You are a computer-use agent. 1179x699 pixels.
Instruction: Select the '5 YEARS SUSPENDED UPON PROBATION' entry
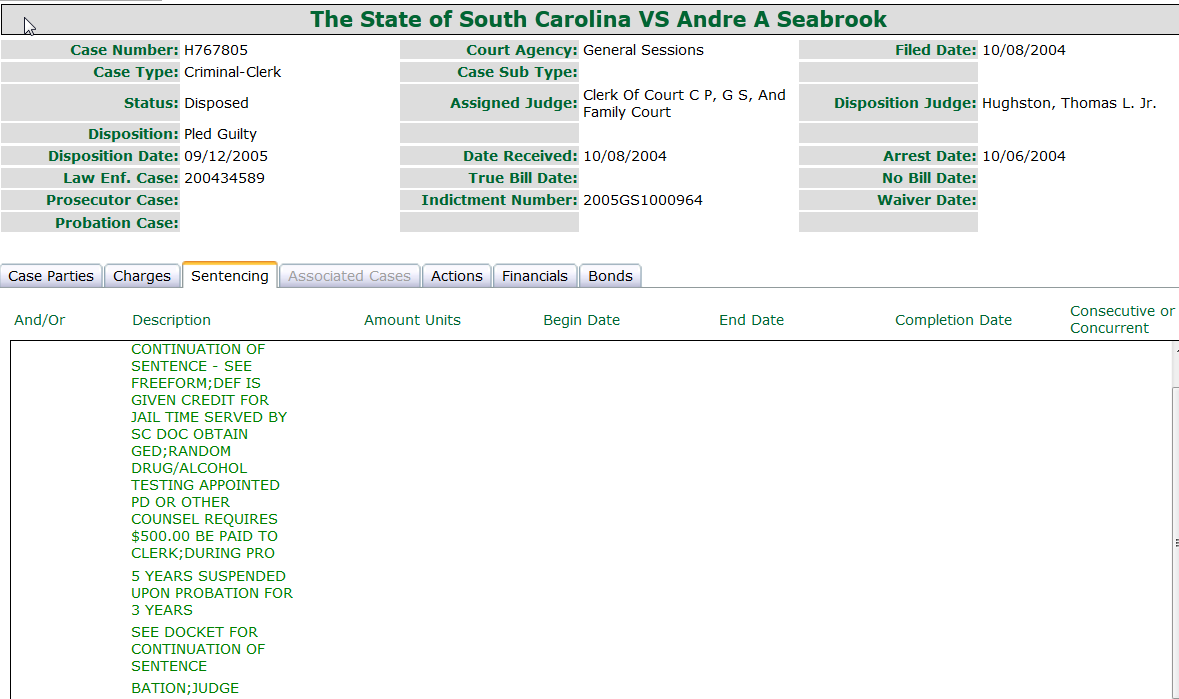[211, 593]
